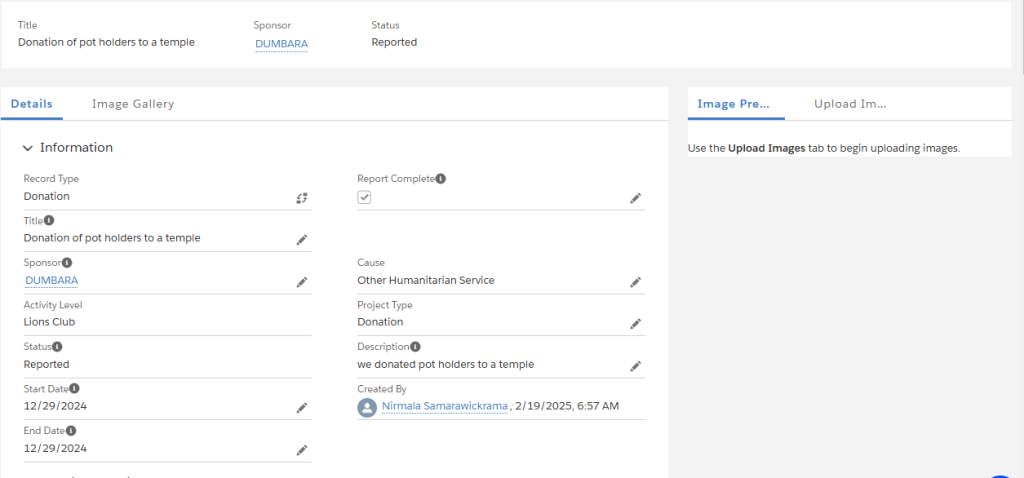Edit the Report Complete pencil icon
1024x478 pixels.
click(x=635, y=198)
